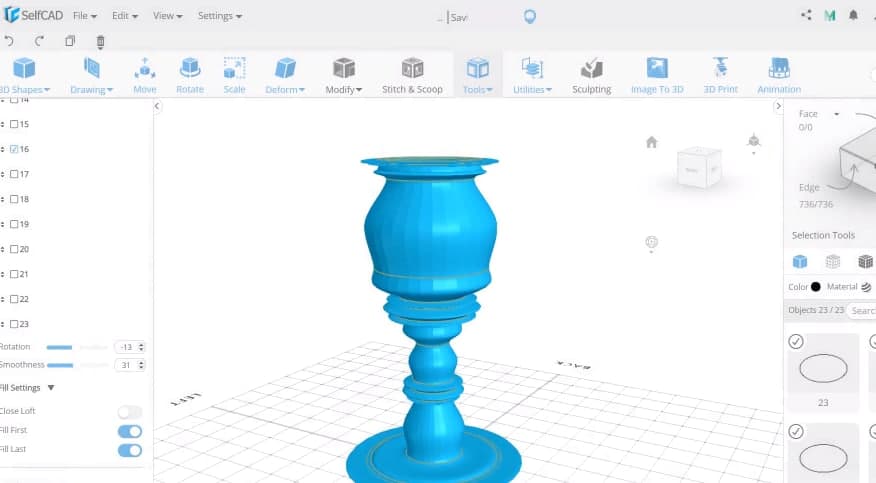Screen dimensions: 876x483
Task: Open the 3D Print tool
Action: (x=721, y=76)
